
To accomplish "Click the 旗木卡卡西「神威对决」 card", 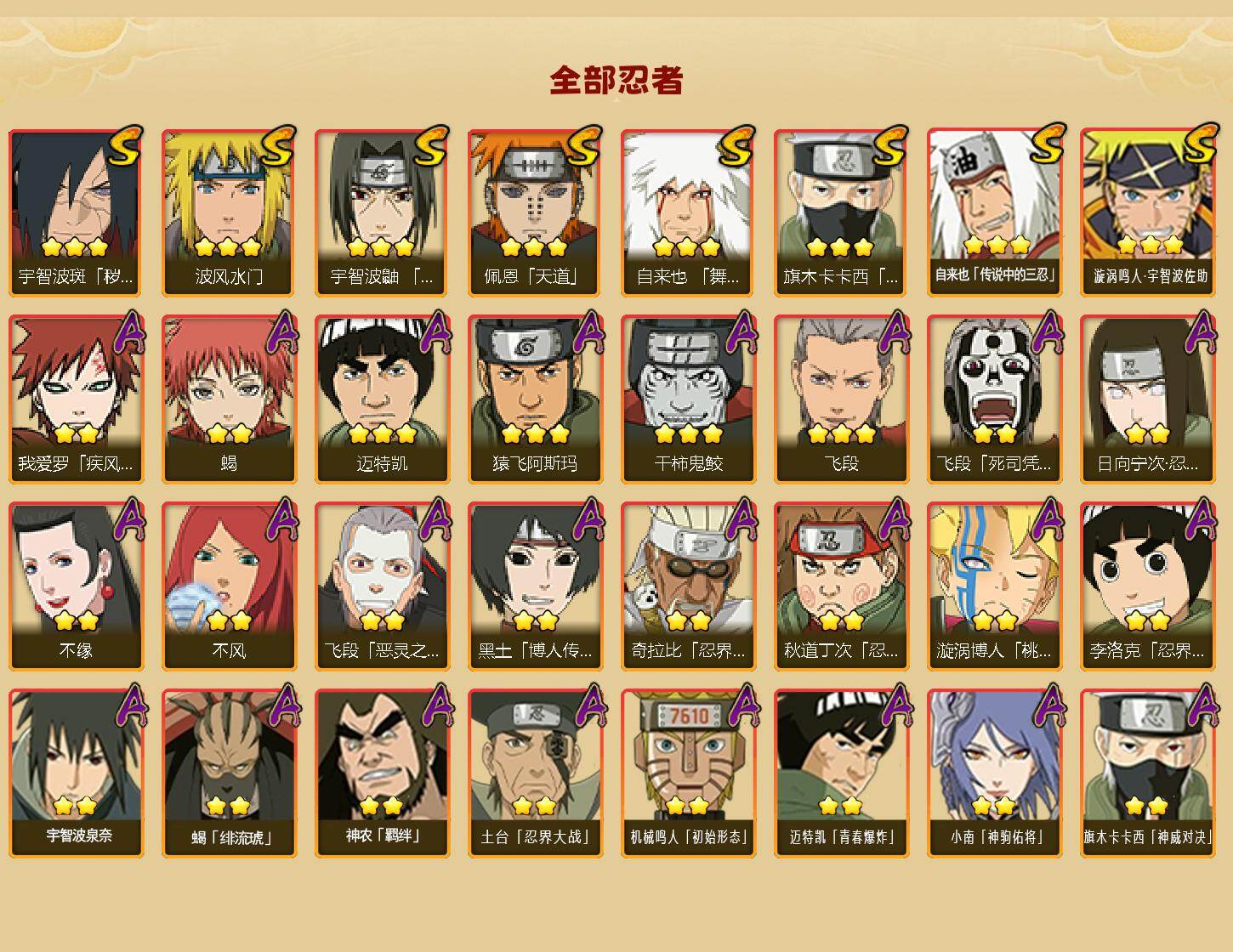I will click(x=1147, y=773).
